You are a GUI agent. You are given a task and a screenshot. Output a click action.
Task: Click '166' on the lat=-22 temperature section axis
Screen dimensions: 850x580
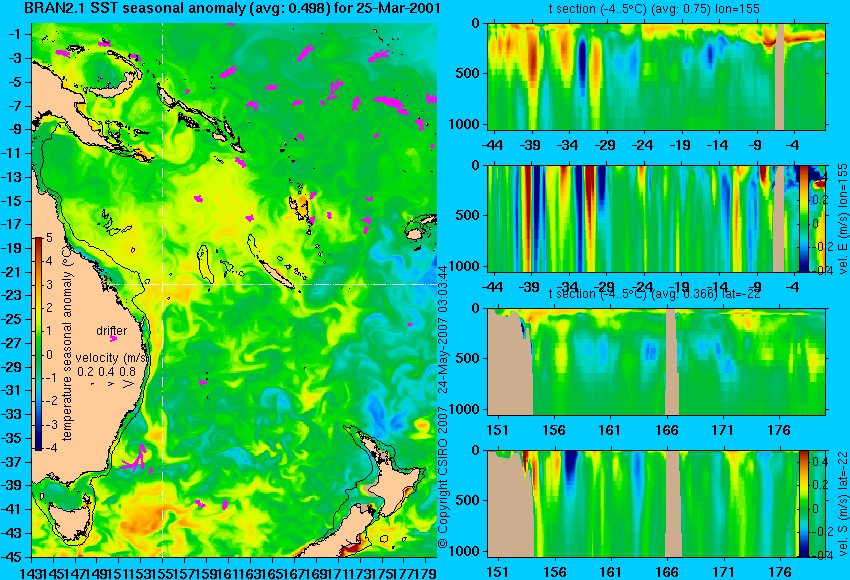click(667, 430)
